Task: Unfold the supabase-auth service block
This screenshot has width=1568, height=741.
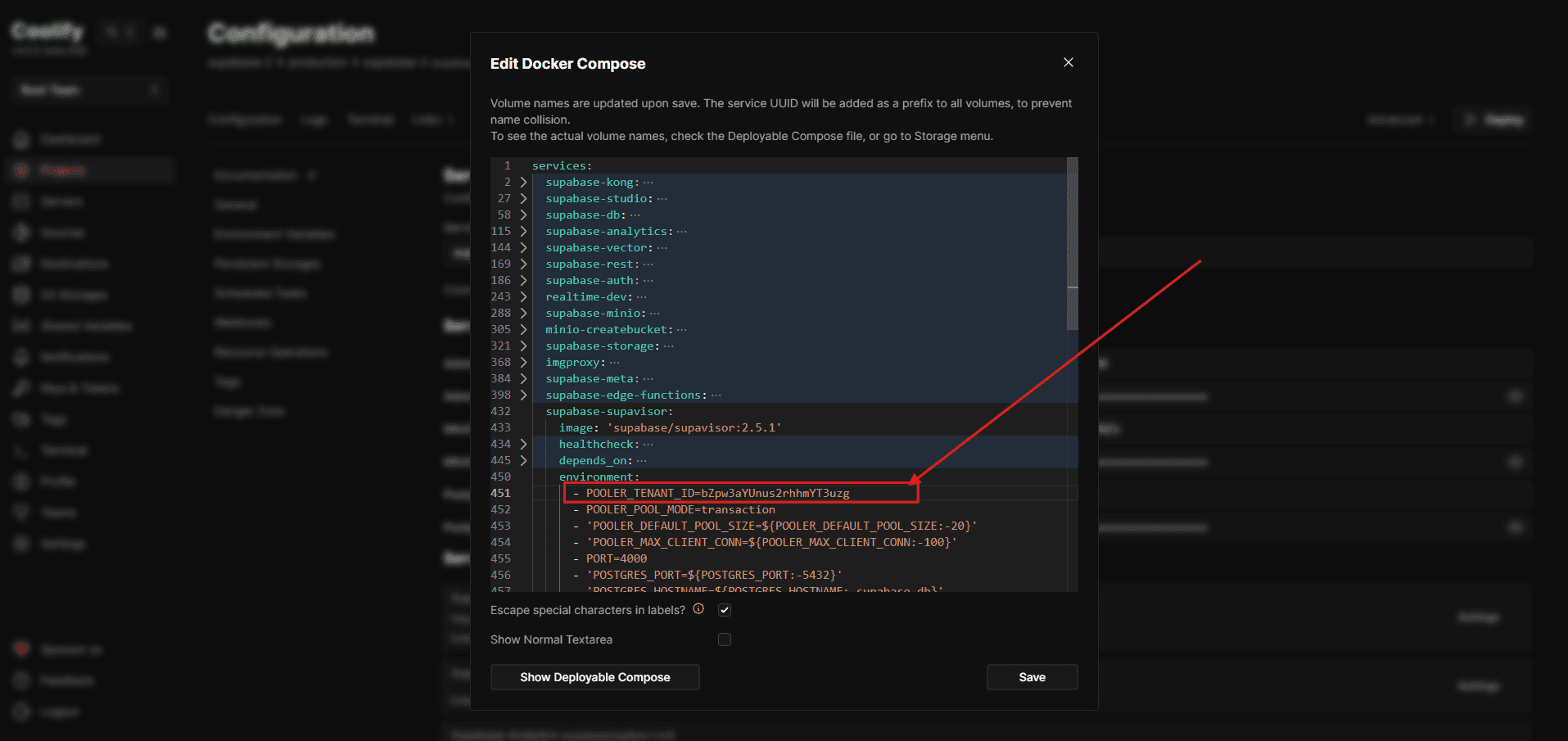Action: point(523,280)
